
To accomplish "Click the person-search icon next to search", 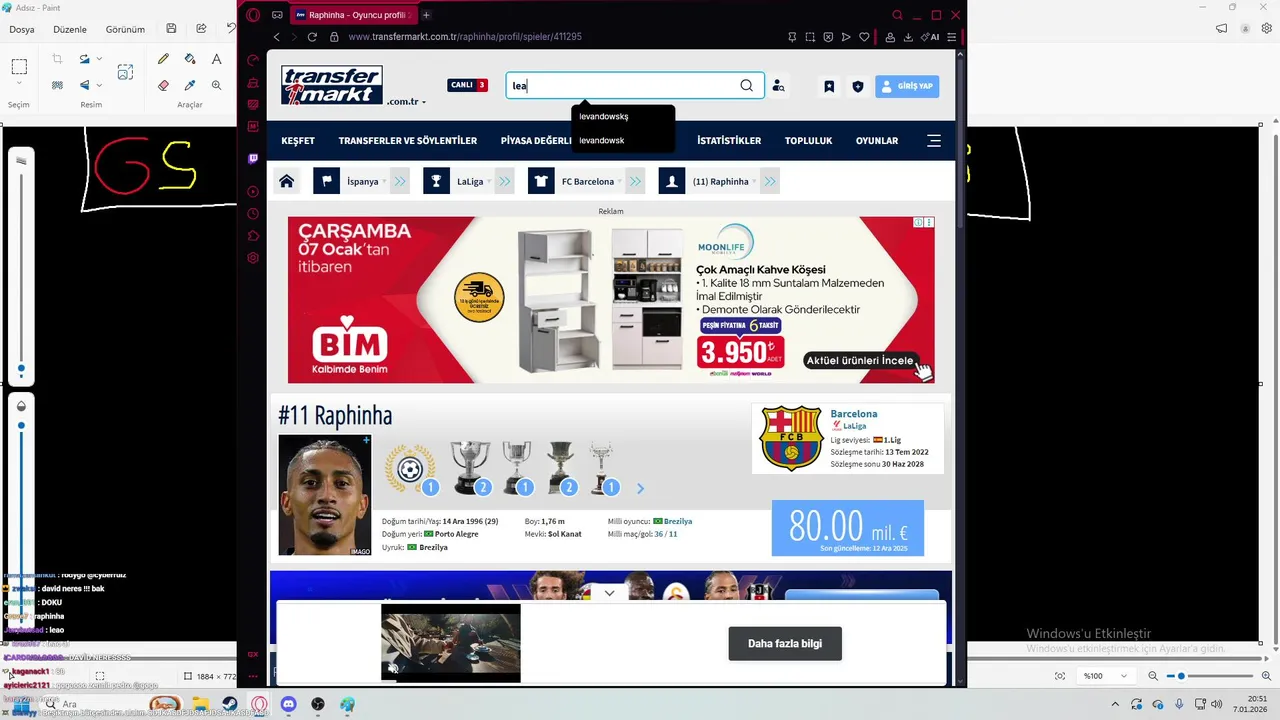I will click(x=778, y=86).
